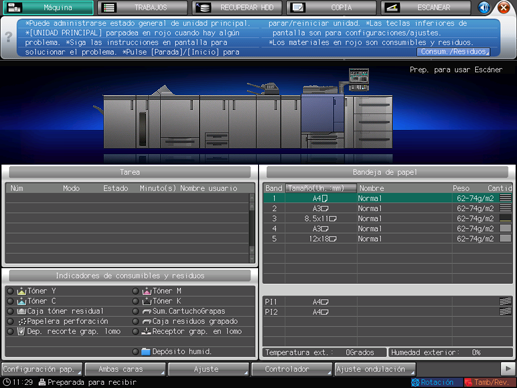This screenshot has height=388, width=517.
Task: Click the tray 1 paper quantity indicator
Action: [x=505, y=198]
